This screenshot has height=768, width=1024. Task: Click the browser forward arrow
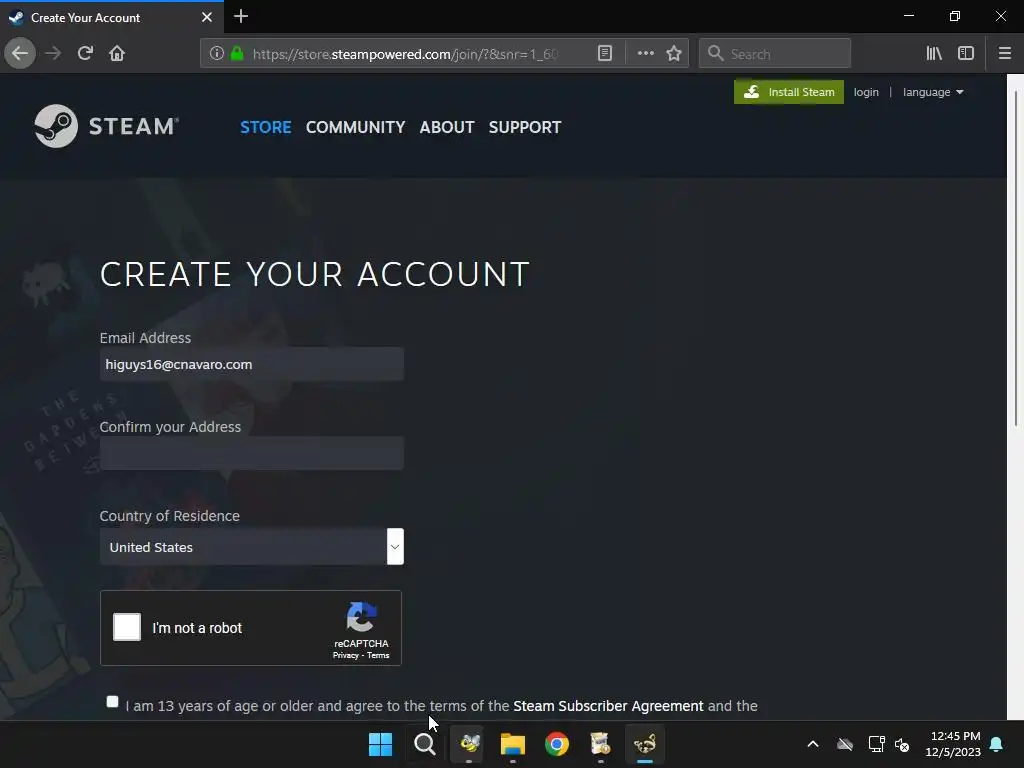coord(53,53)
